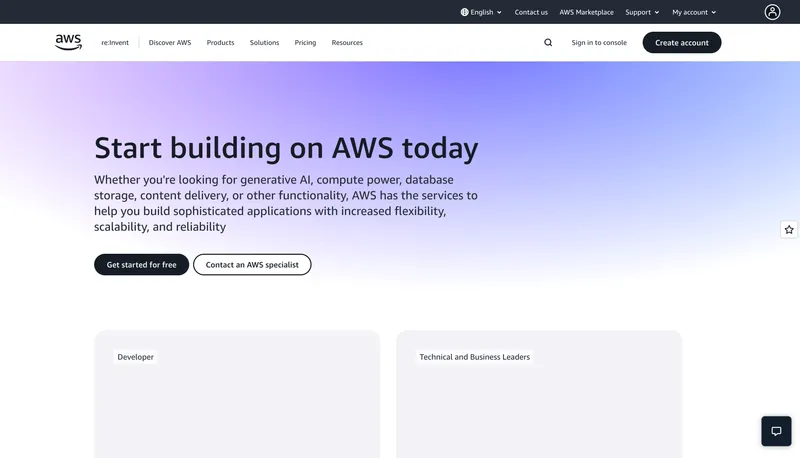
Task: Select the Technical and Business Leaders card
Action: coord(539,394)
